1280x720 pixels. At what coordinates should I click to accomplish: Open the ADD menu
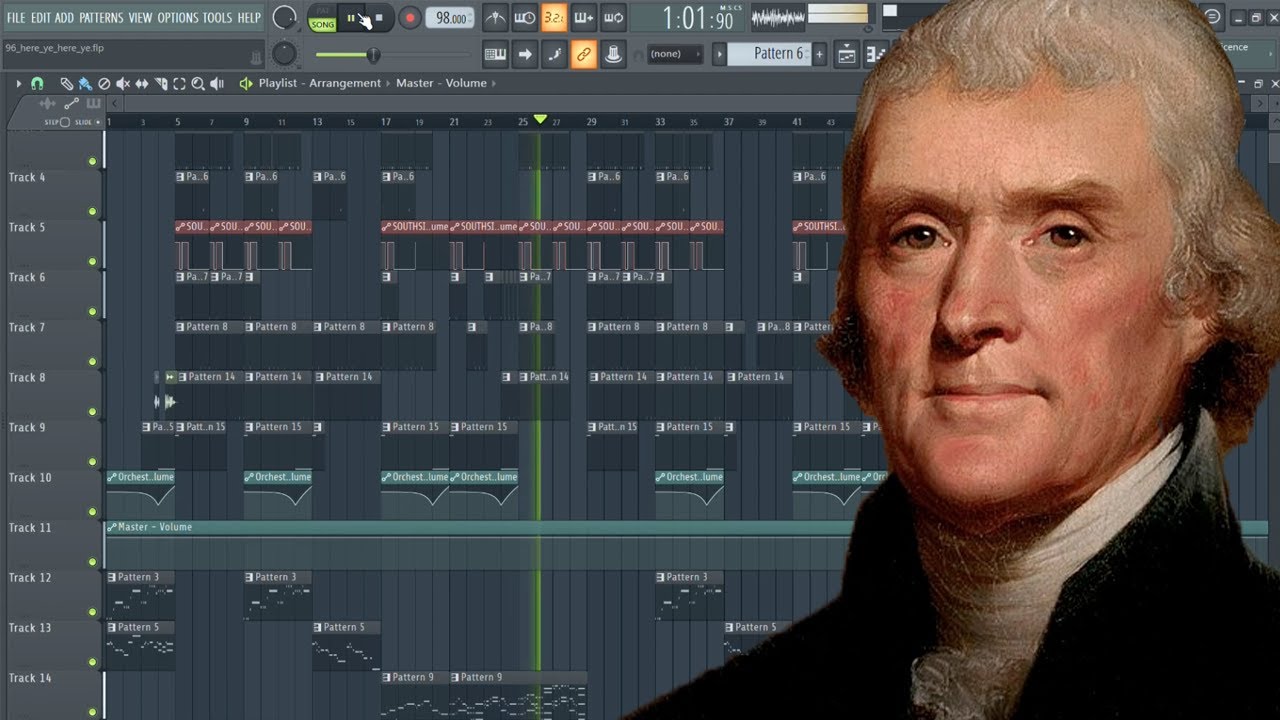click(64, 18)
